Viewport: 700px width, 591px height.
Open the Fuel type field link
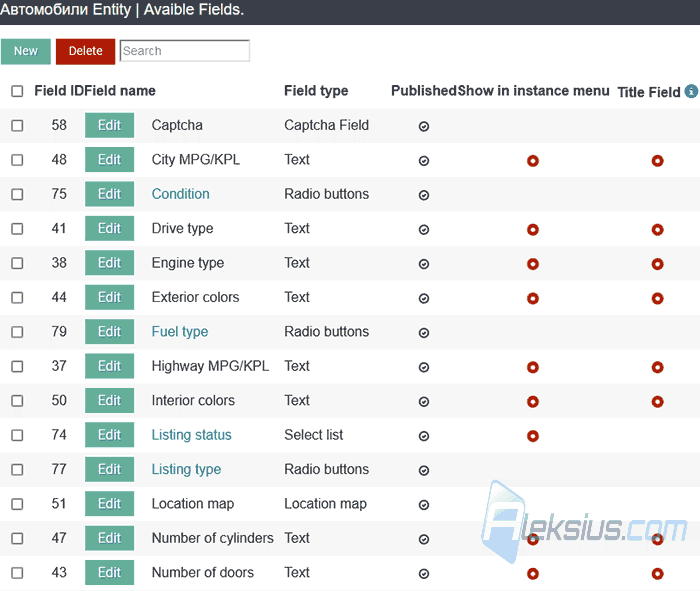pos(179,332)
